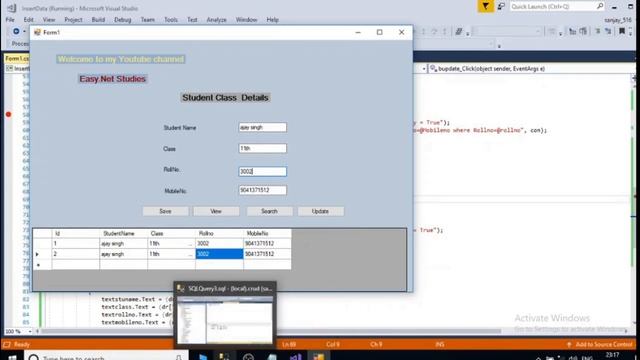Open the Tools menu
Image resolution: width=640 pixels, height=360 pixels.
click(x=171, y=20)
